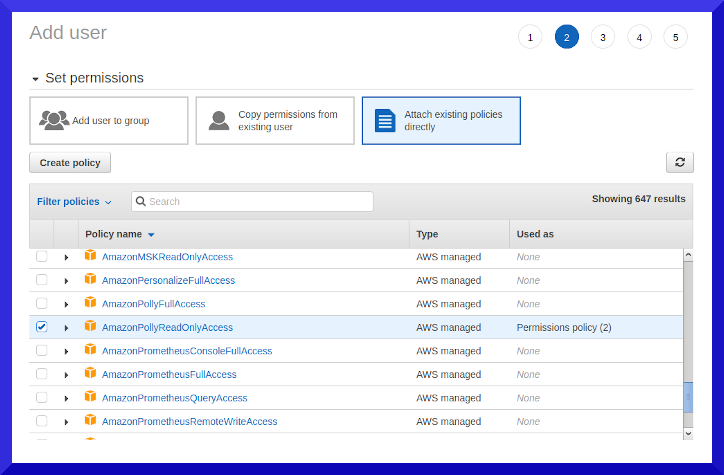This screenshot has width=724, height=475.
Task: Click the 'Showing 647 results' text
Action: (639, 199)
